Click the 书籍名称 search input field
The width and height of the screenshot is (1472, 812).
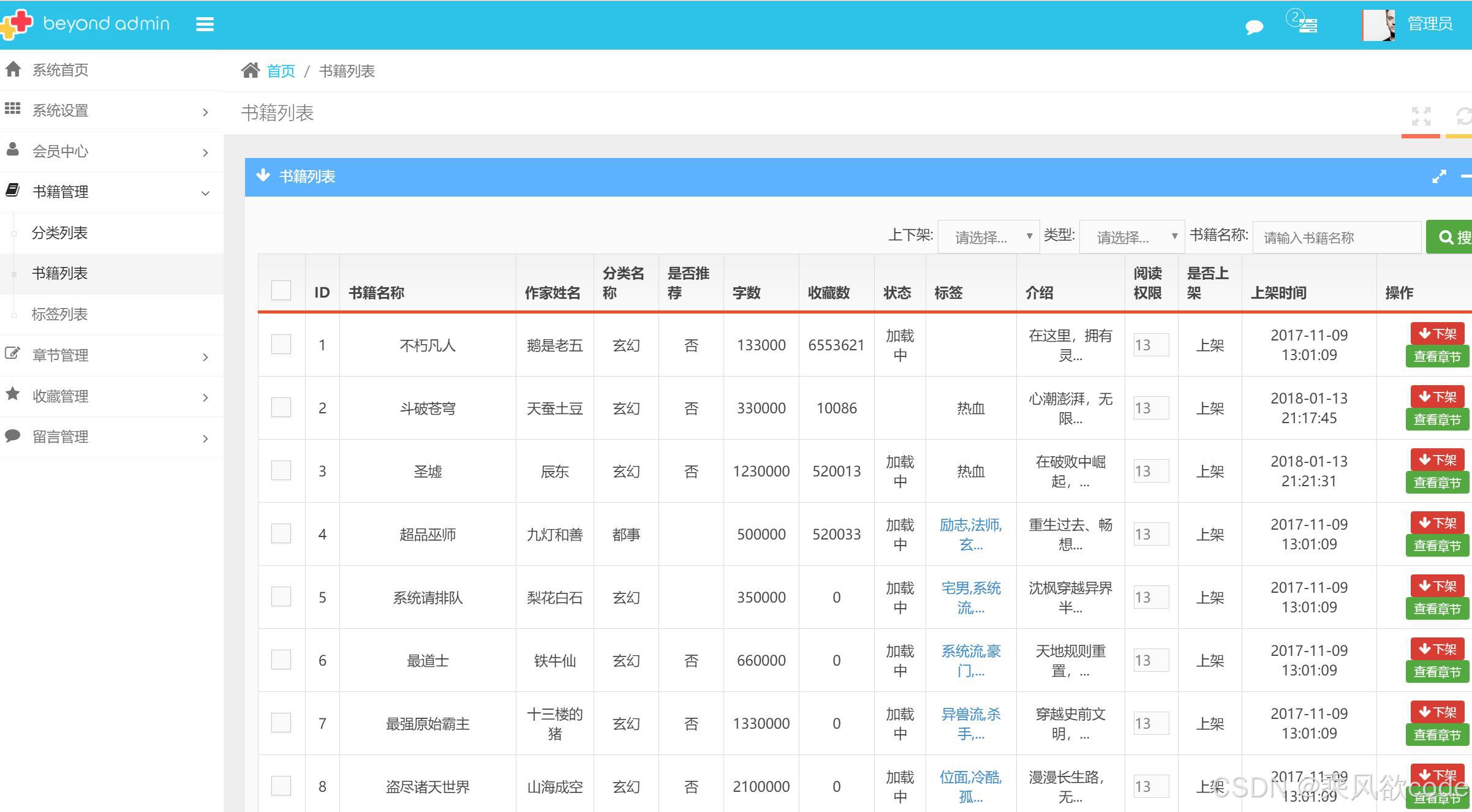(1337, 238)
